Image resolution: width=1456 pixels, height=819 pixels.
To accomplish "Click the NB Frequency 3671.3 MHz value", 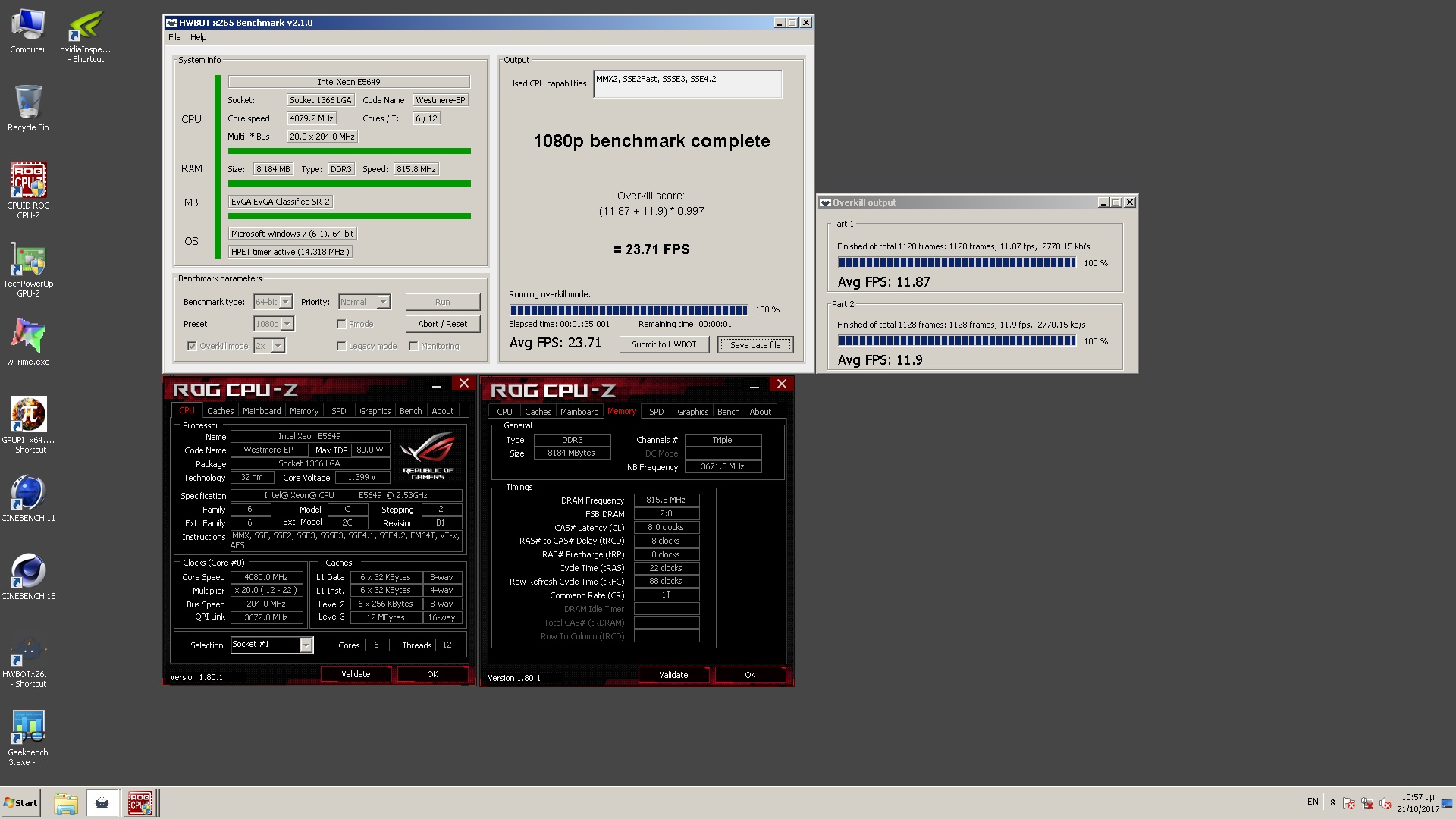I will 723,467.
